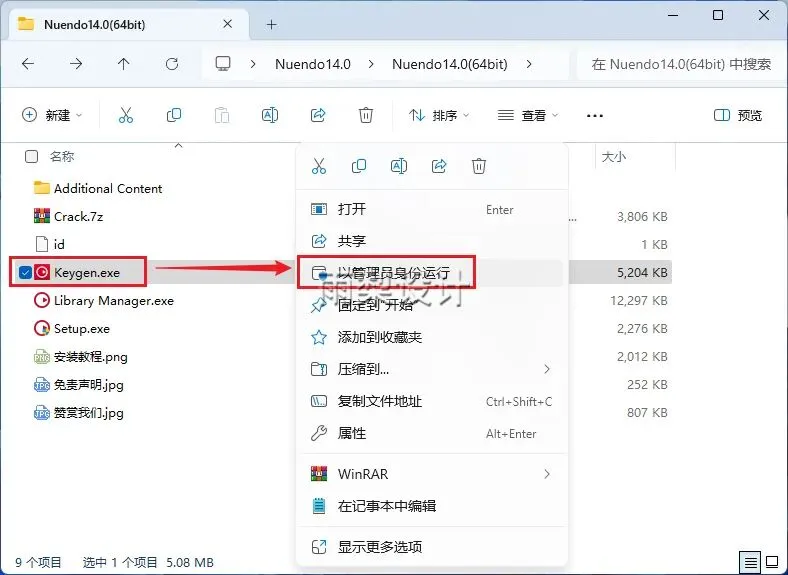The image size is (788, 575).
Task: Select 在记事本中编辑 from the context menu
Action: pyautogui.click(x=431, y=506)
